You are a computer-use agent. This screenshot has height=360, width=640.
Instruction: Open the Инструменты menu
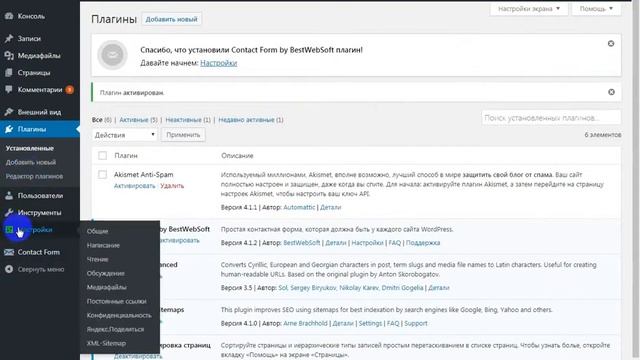pos(40,213)
